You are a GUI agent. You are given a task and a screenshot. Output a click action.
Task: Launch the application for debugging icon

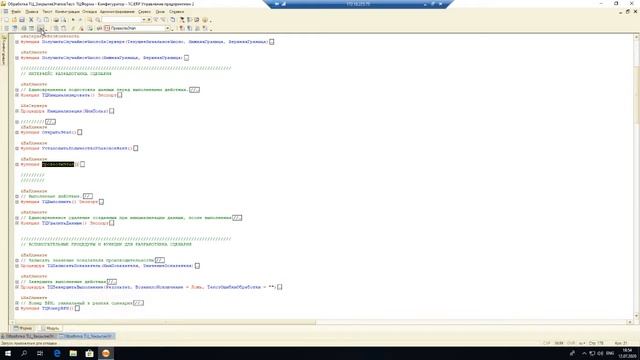click(41, 29)
